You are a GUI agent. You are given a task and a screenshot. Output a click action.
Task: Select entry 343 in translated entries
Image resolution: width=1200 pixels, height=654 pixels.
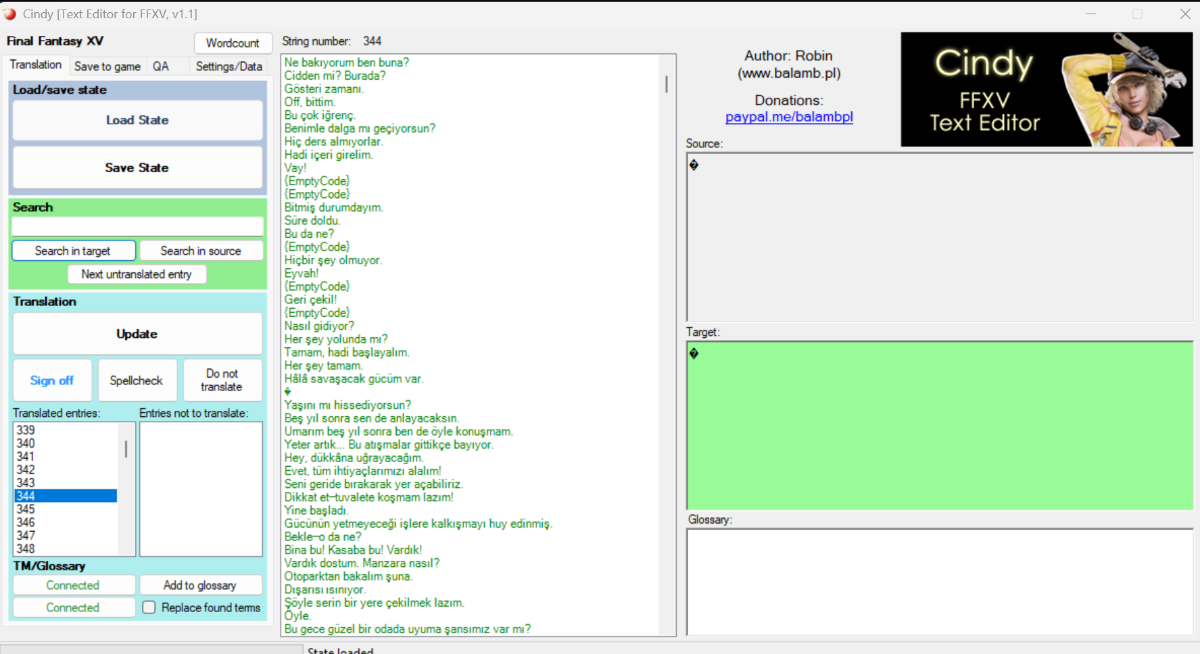65,482
